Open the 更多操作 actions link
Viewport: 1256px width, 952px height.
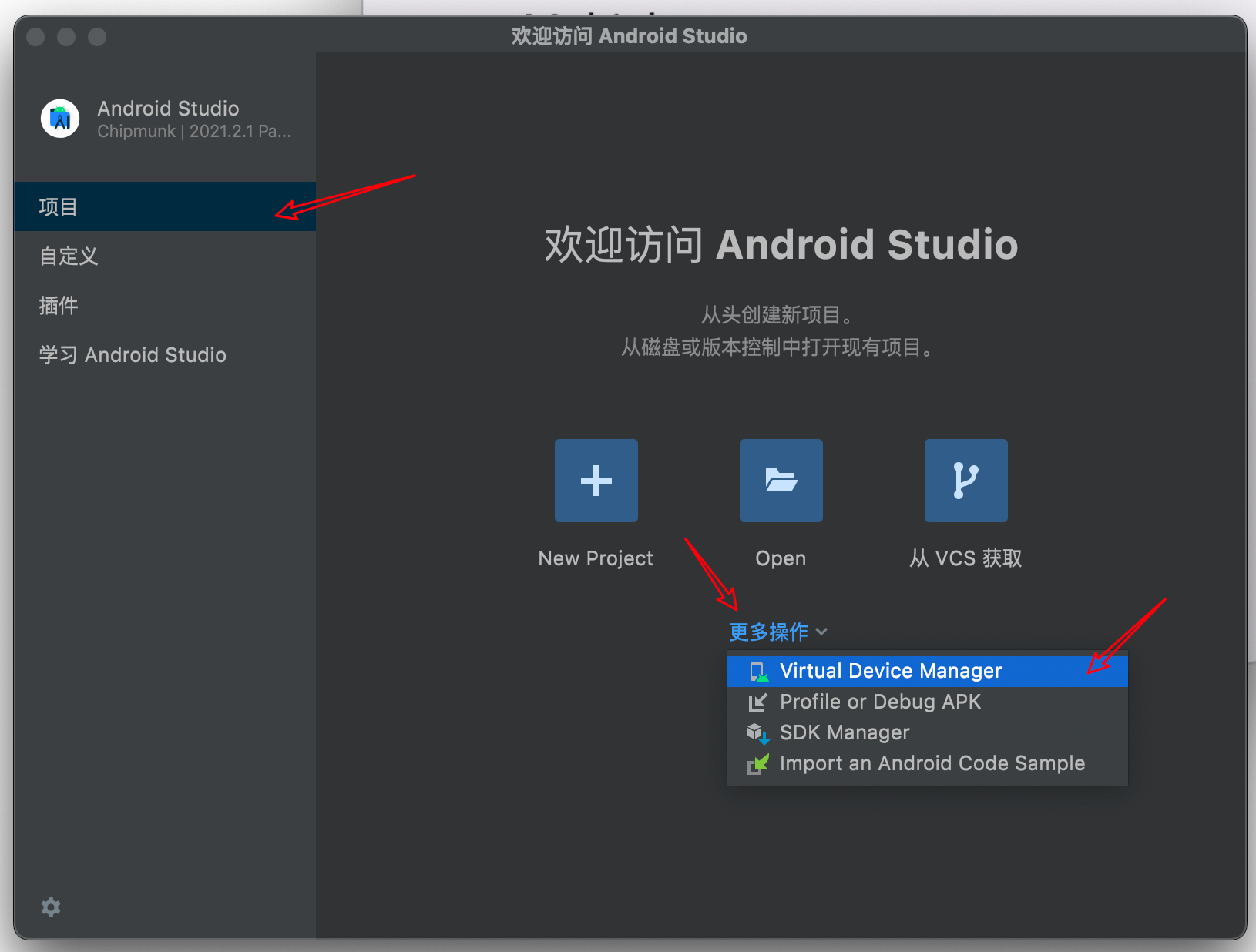pyautogui.click(x=768, y=632)
